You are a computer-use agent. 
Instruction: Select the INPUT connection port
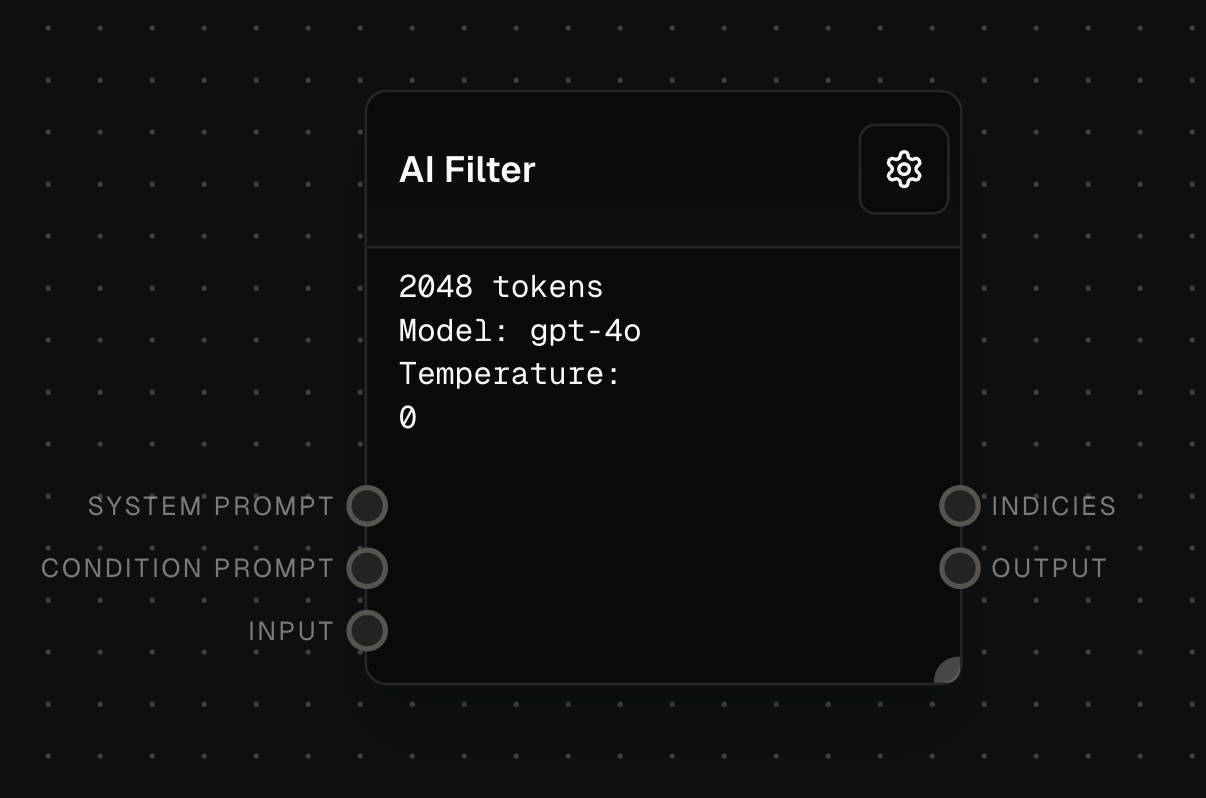[x=366, y=630]
